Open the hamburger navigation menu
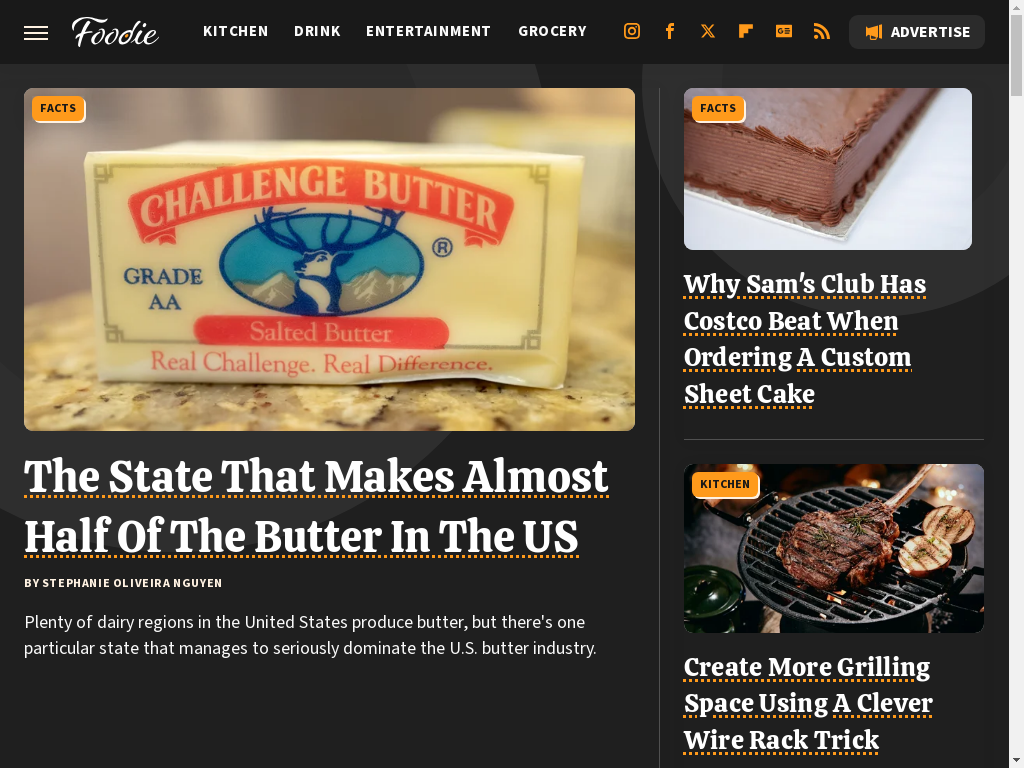Image resolution: width=1024 pixels, height=768 pixels. [x=36, y=33]
